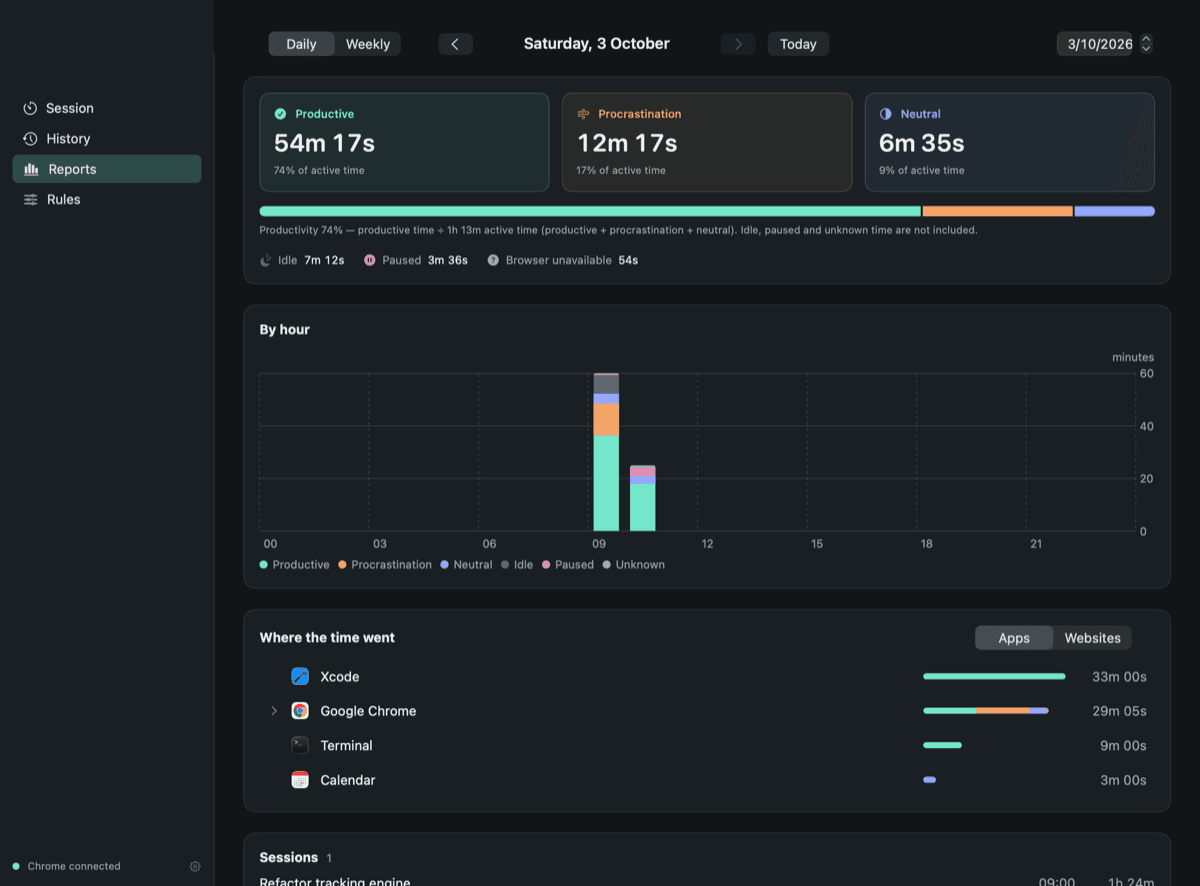Toggle Neutral legend item
The height and width of the screenshot is (886, 1200).
tap(466, 565)
